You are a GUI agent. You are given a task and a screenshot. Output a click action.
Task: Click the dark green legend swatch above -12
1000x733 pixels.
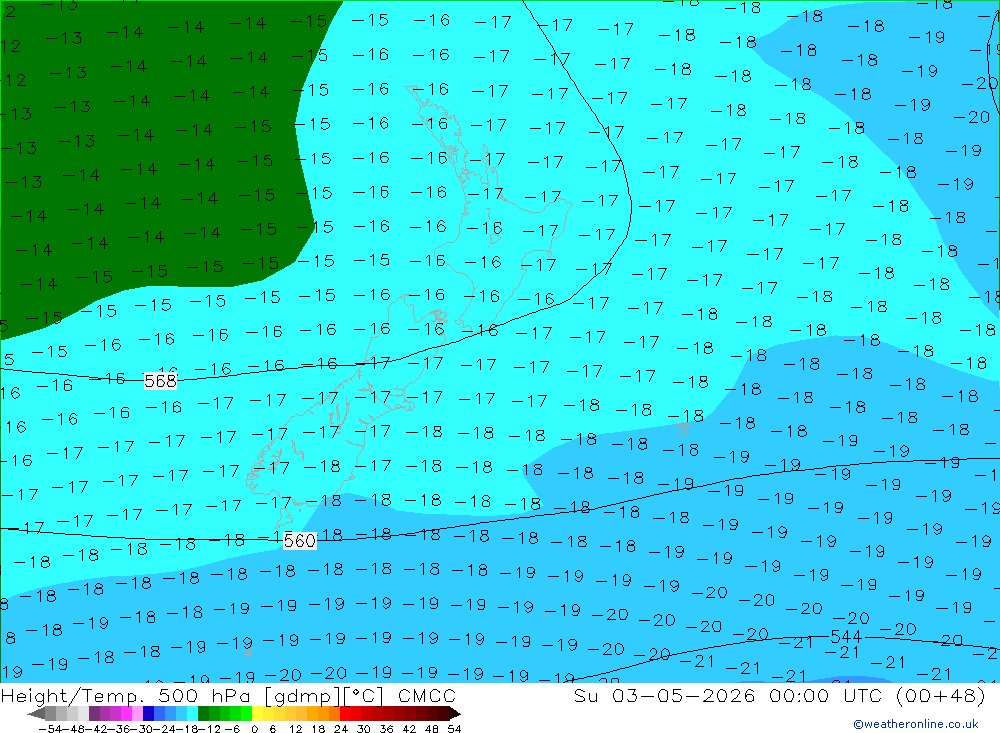[x=203, y=714]
